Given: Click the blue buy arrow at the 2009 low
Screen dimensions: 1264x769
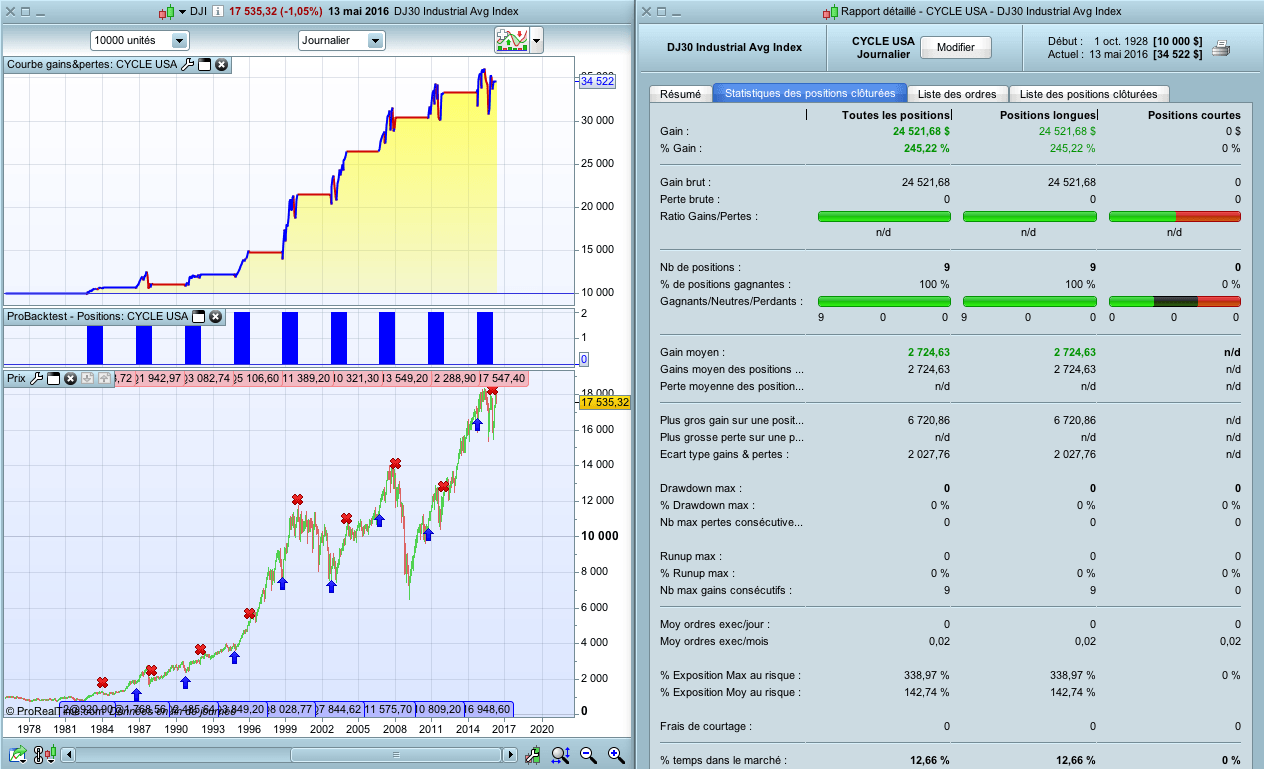Looking at the screenshot, I should (x=428, y=535).
